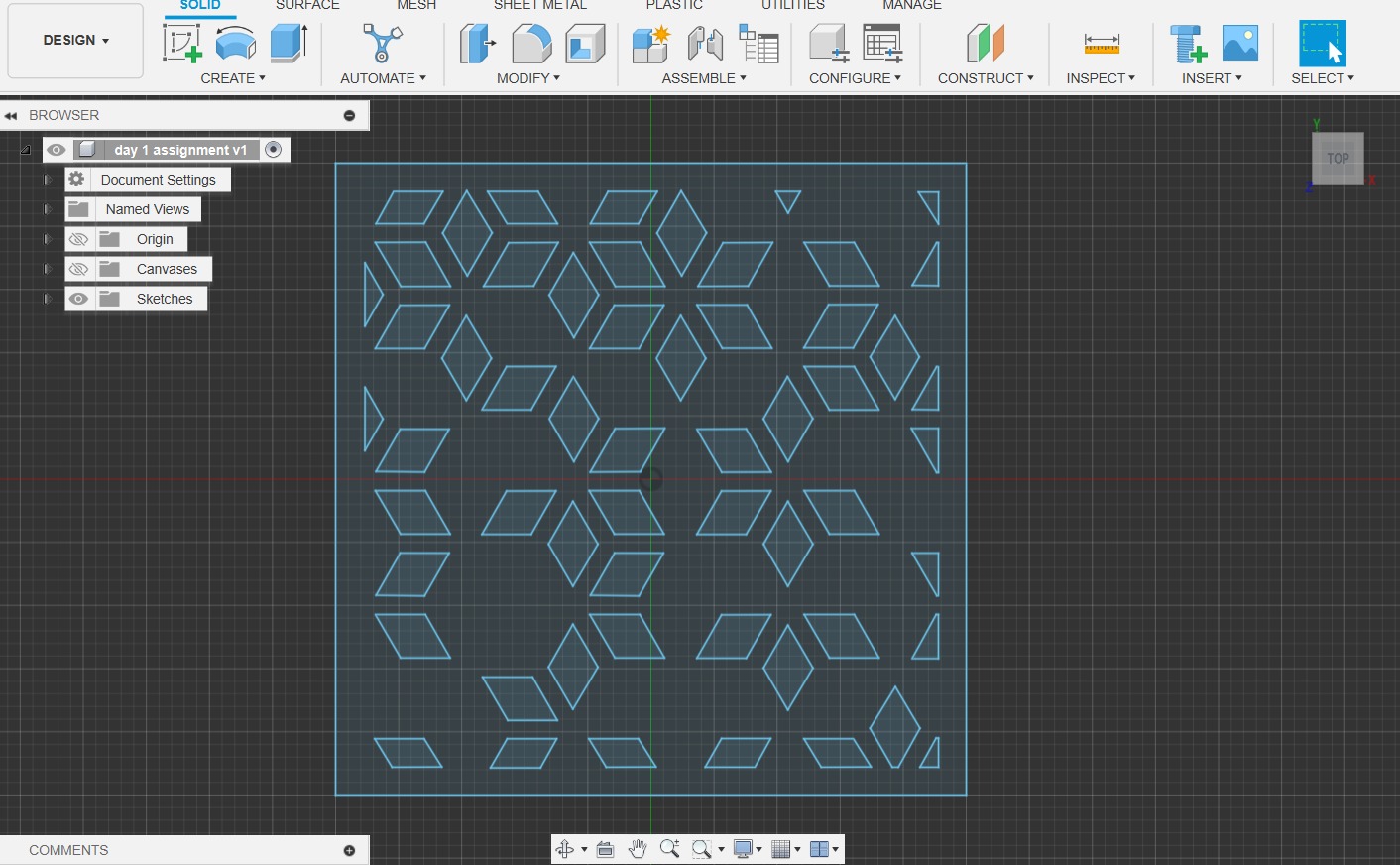
Task: Open the Change Parameters table icon
Action: point(882,44)
